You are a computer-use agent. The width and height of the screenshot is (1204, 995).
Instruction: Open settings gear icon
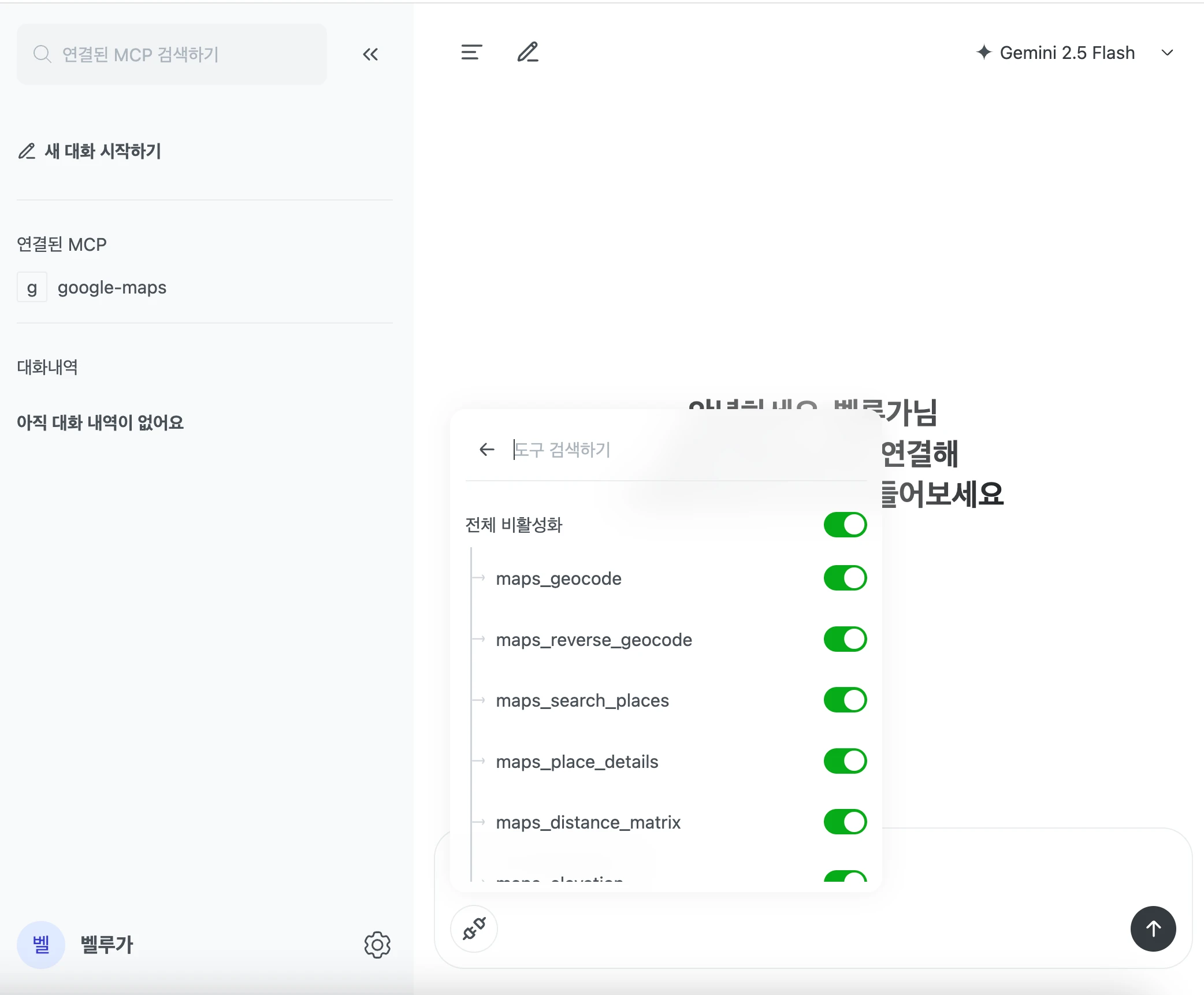[377, 945]
